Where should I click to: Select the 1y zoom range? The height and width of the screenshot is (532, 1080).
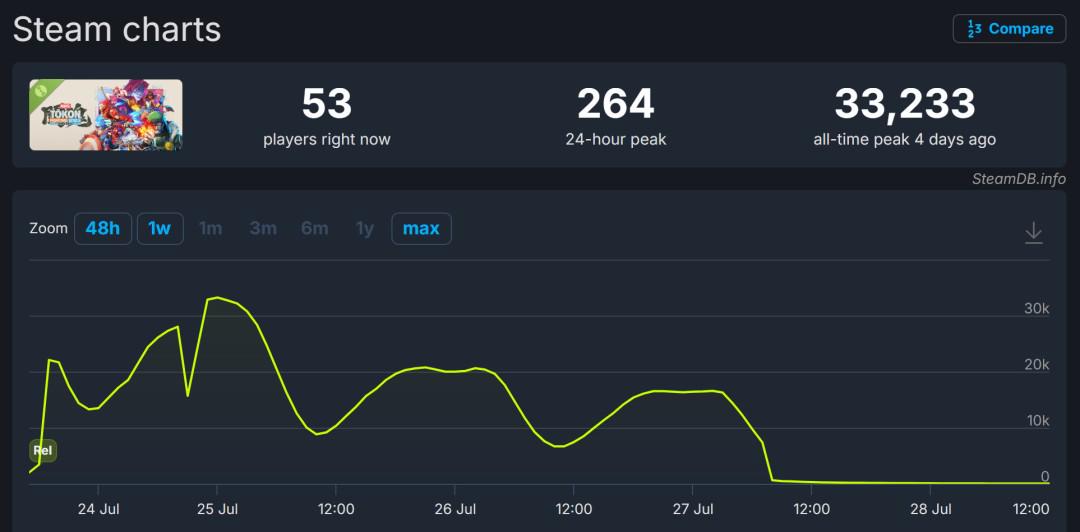tap(364, 229)
